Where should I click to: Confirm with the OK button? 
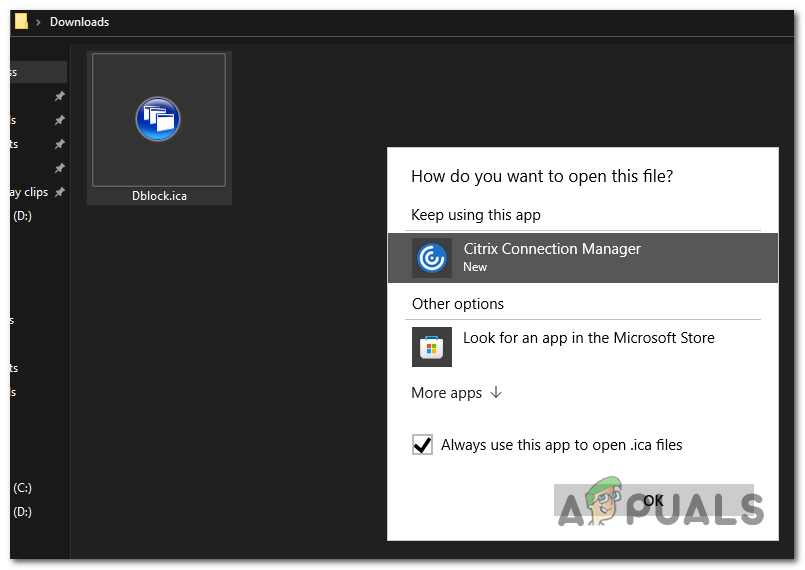pyautogui.click(x=653, y=501)
